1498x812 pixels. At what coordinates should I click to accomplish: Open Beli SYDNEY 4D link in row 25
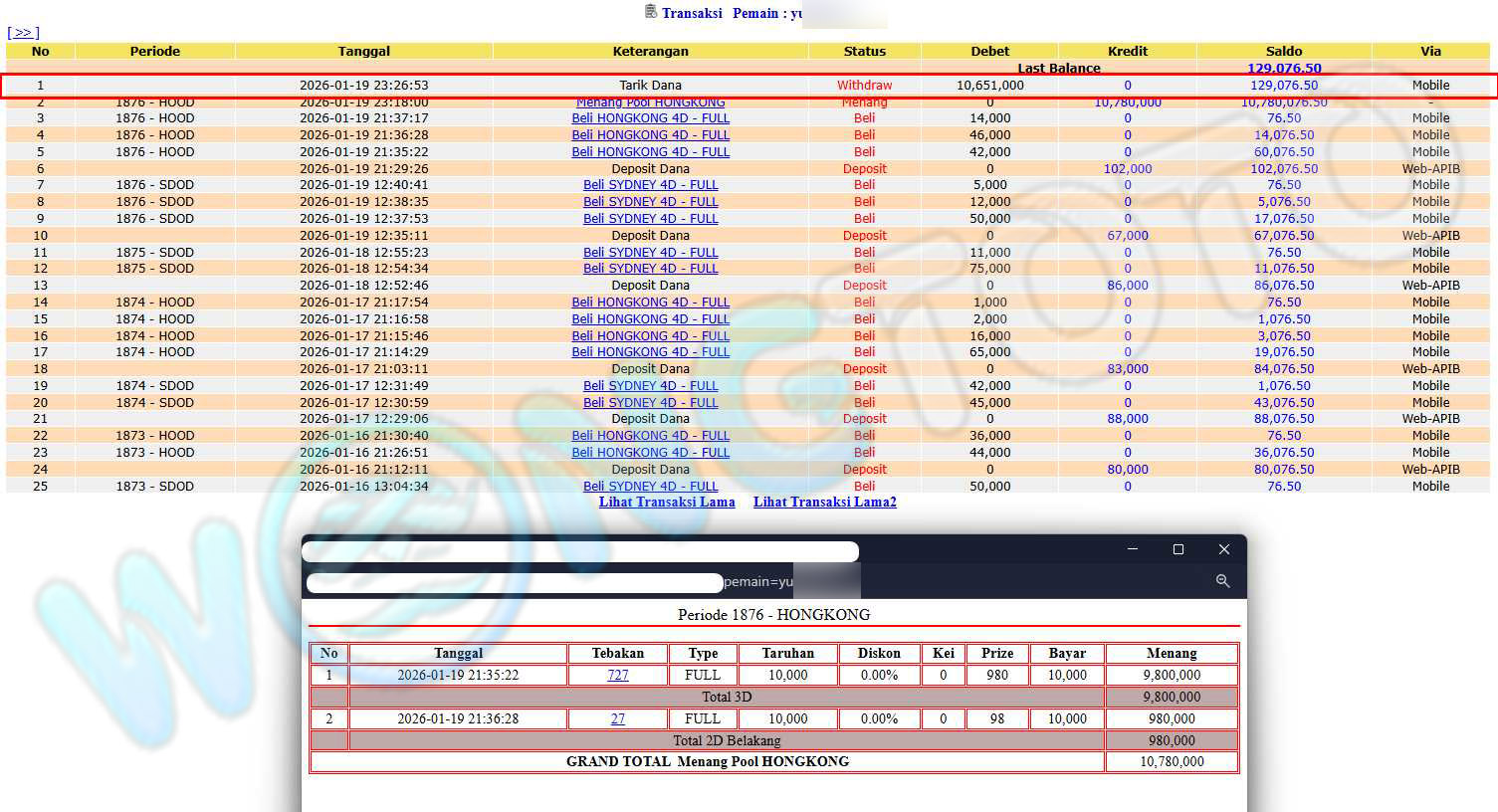[650, 487]
